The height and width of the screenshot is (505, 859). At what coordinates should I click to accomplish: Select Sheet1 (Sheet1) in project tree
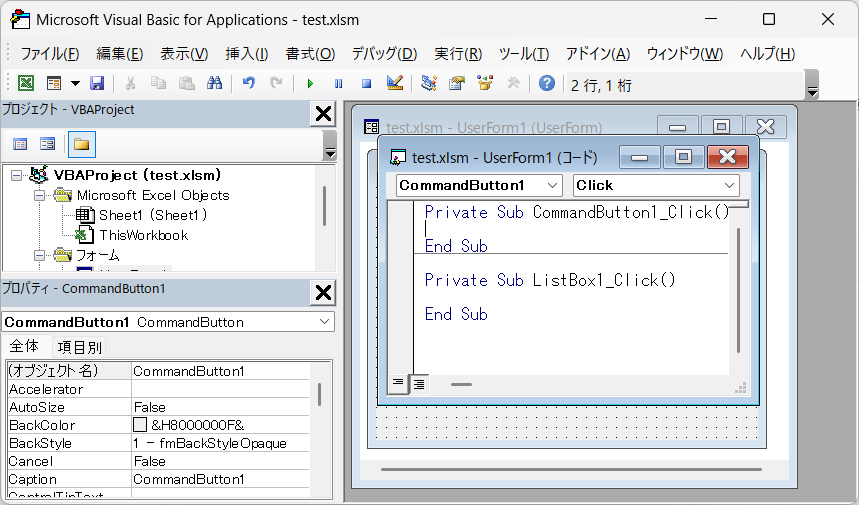(x=153, y=215)
